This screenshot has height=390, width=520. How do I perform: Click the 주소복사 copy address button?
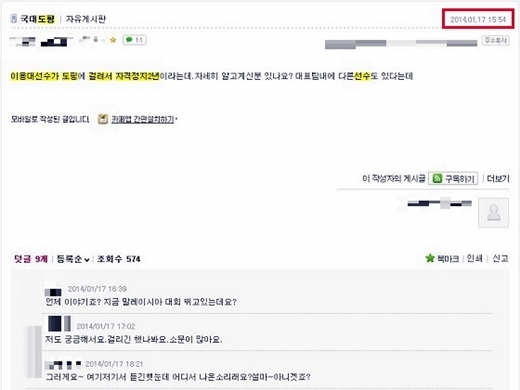point(495,40)
